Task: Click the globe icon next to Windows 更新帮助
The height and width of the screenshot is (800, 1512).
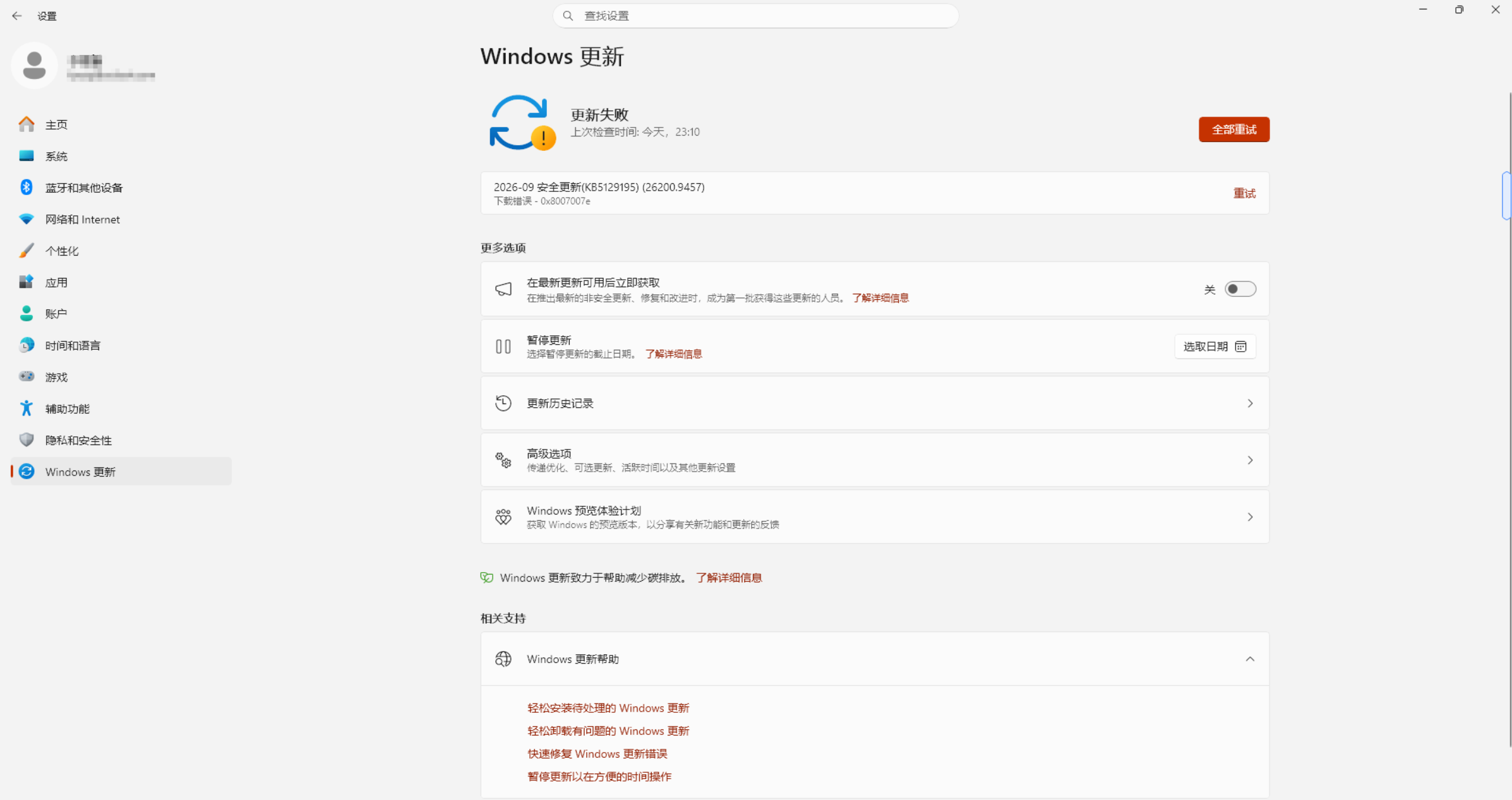Action: tap(503, 659)
